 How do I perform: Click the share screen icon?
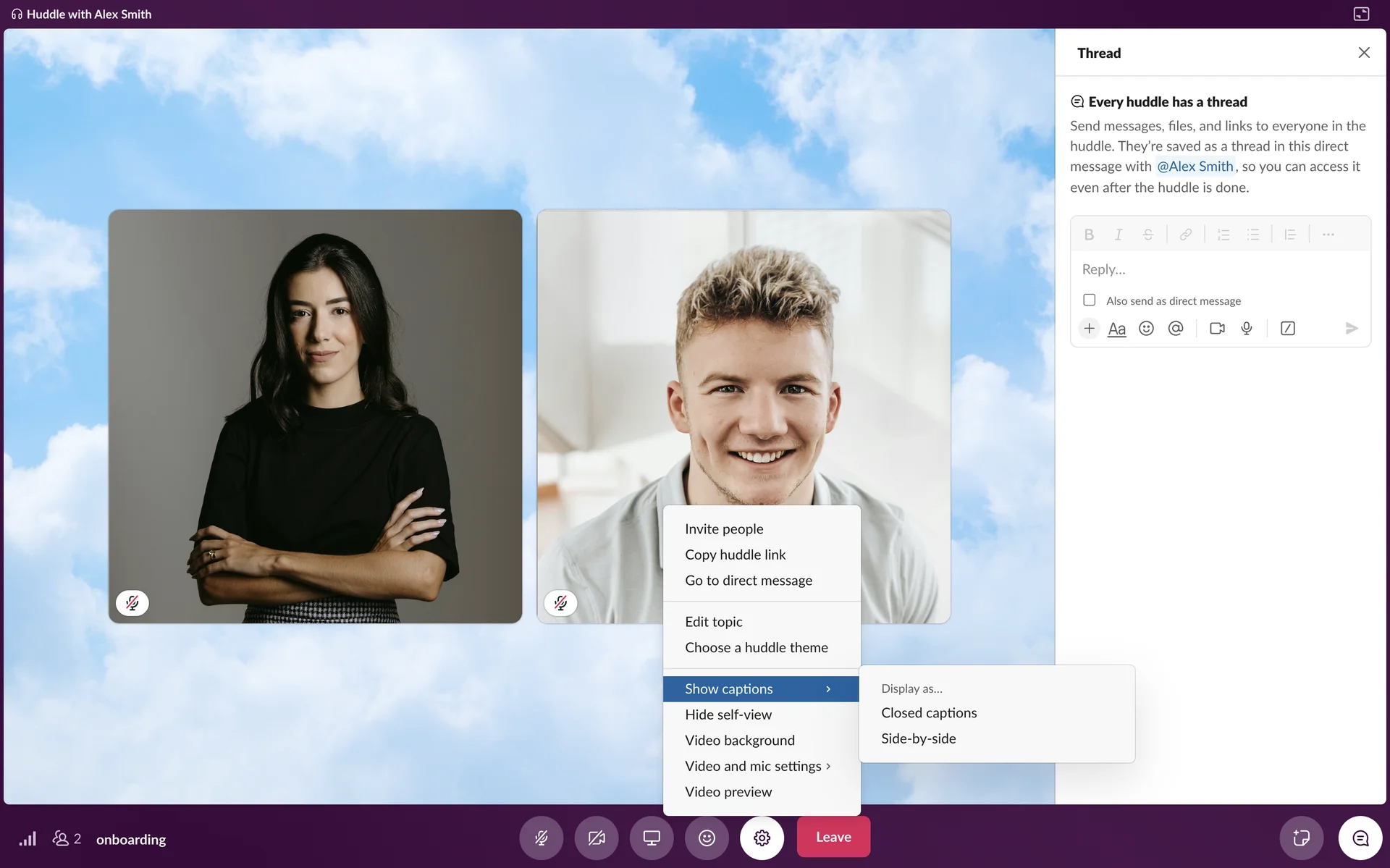click(x=652, y=838)
